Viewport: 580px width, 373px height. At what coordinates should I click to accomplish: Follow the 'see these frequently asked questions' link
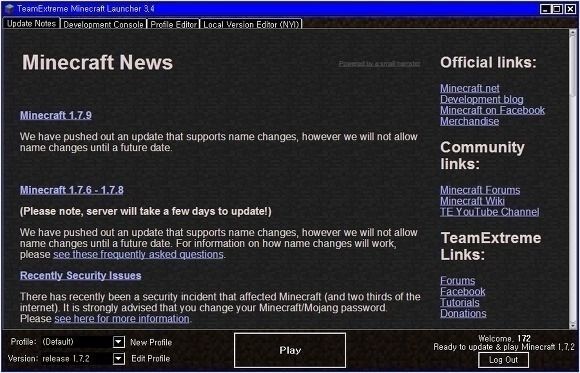[x=138, y=255]
